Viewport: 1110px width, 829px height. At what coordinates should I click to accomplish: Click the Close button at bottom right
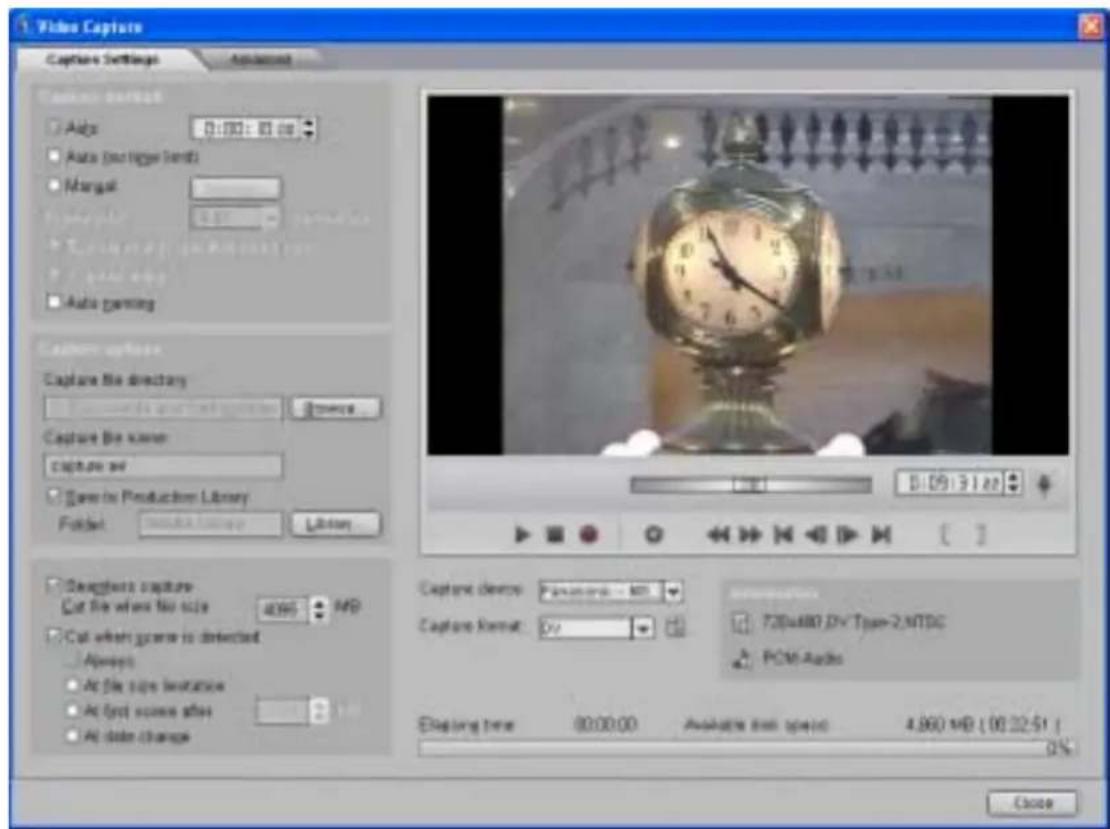[x=1033, y=803]
